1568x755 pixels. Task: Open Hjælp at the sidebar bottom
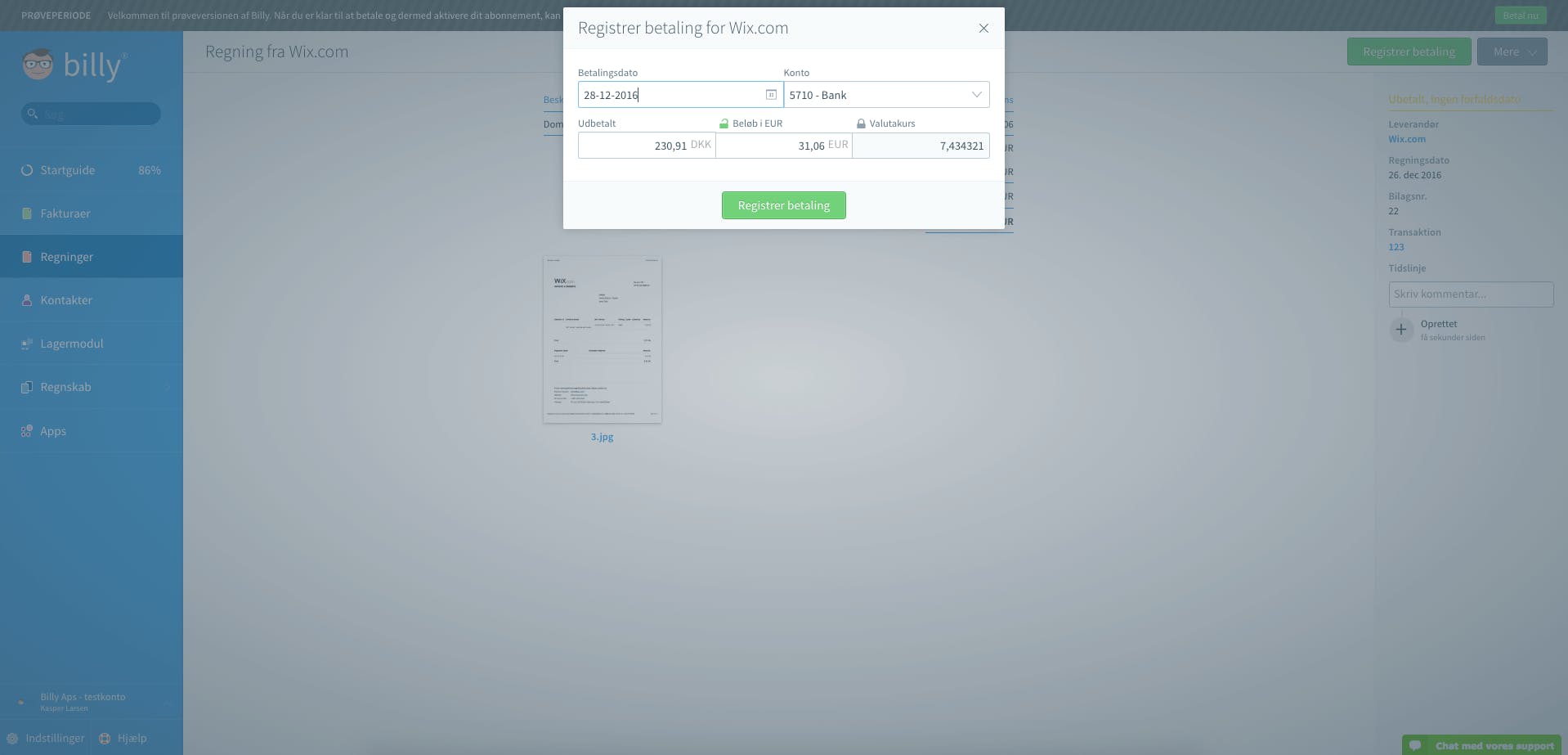[123, 738]
